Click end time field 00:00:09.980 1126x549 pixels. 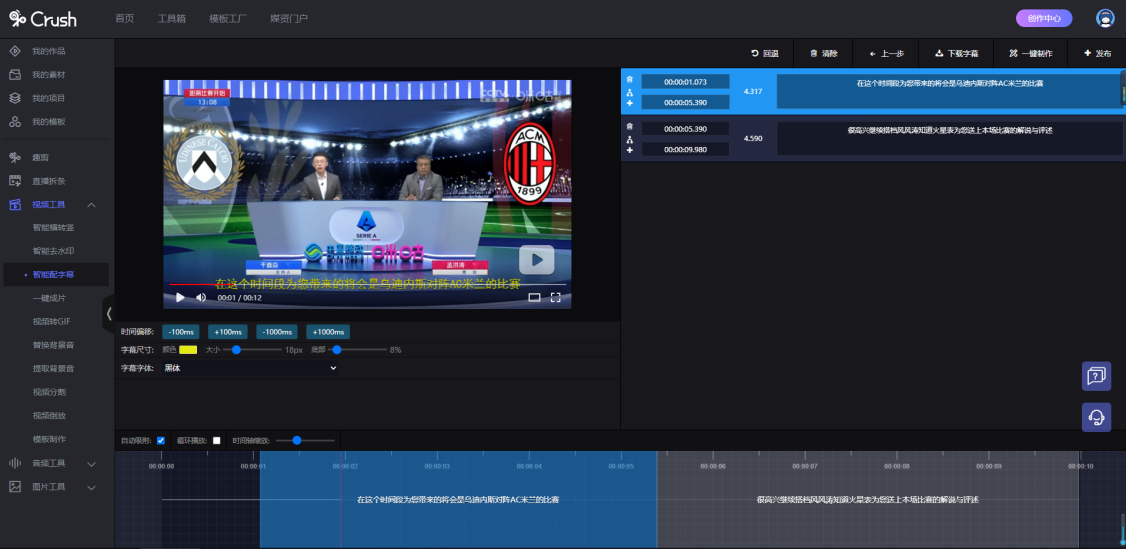pos(685,149)
